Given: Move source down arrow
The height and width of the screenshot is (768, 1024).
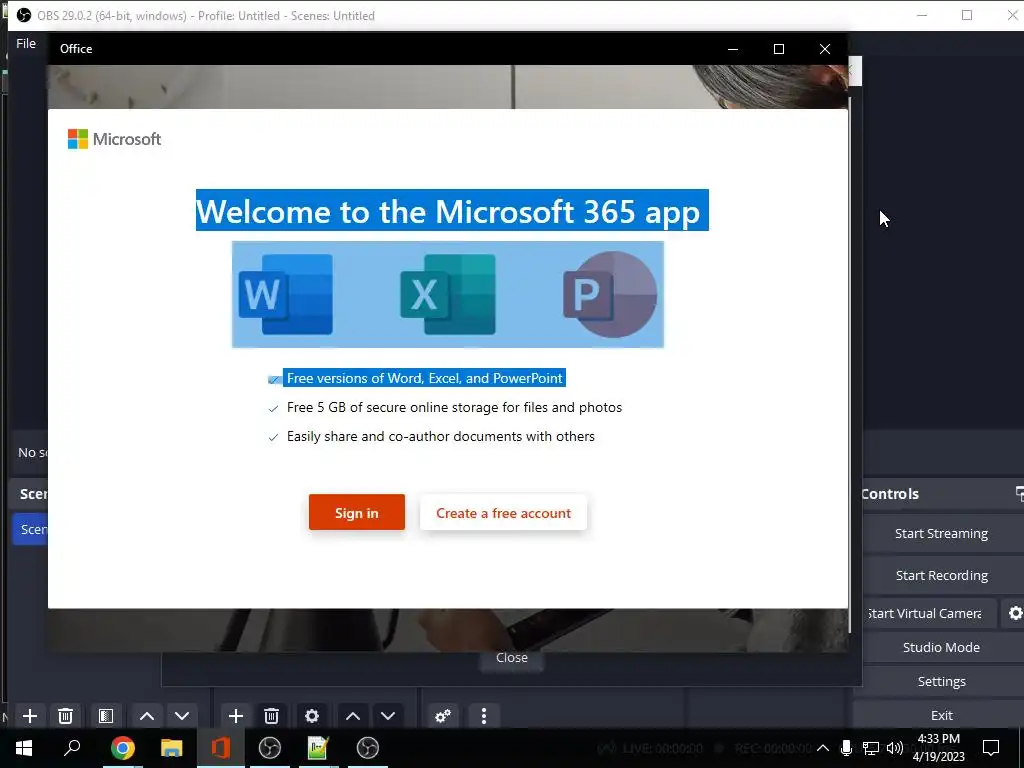Looking at the screenshot, I should [x=388, y=716].
